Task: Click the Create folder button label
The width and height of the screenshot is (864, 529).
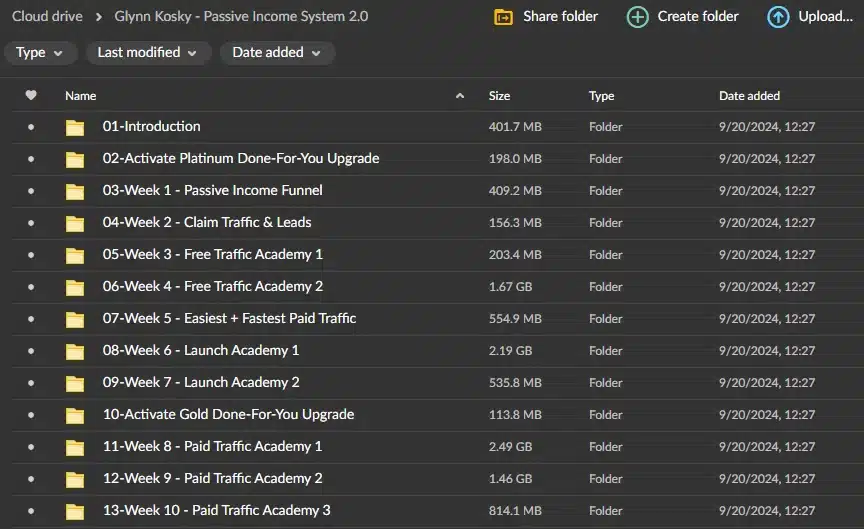Action: pos(698,17)
